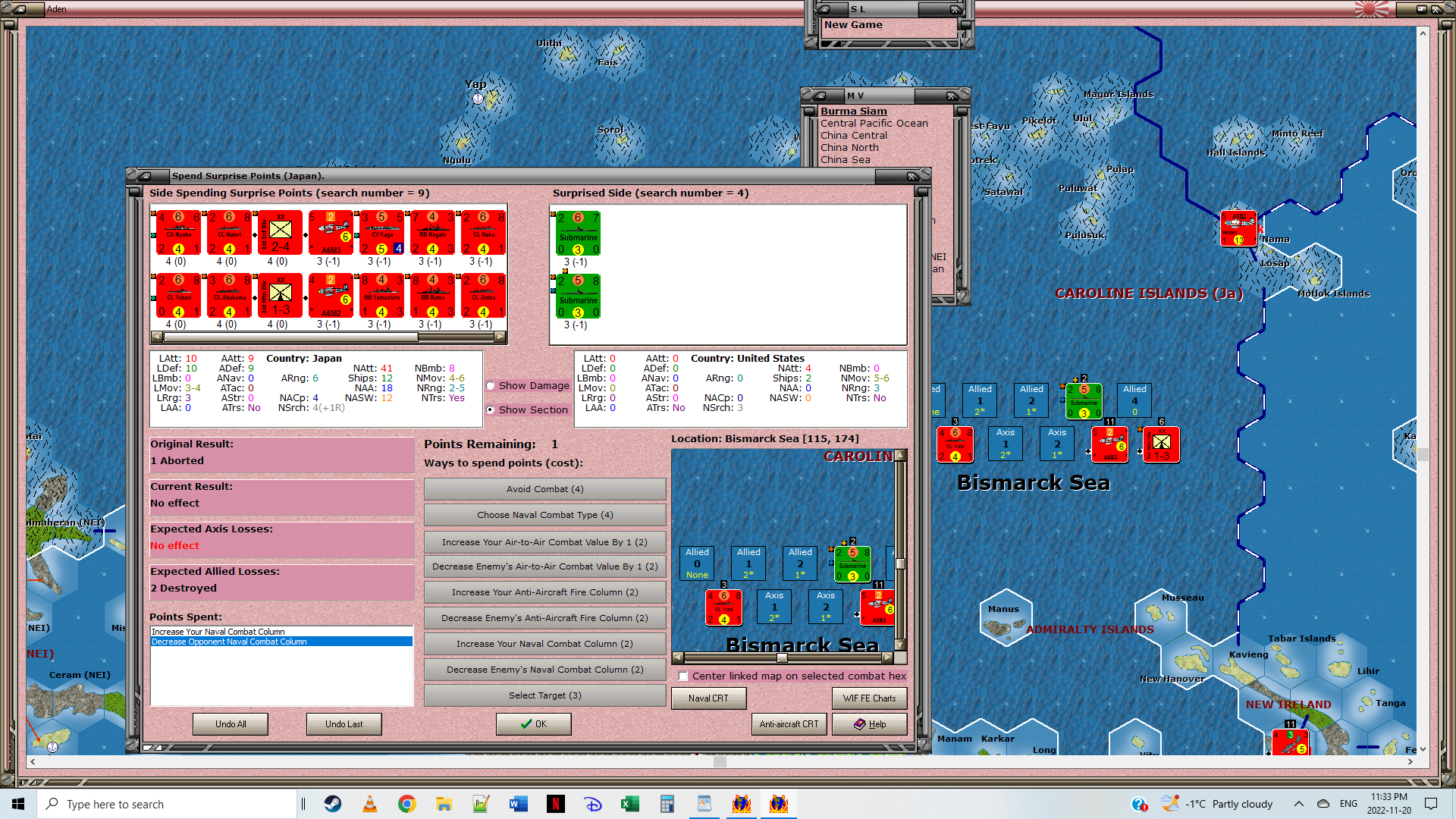The height and width of the screenshot is (819, 1456).
Task: Select the Show Section radio button
Action: (x=491, y=409)
